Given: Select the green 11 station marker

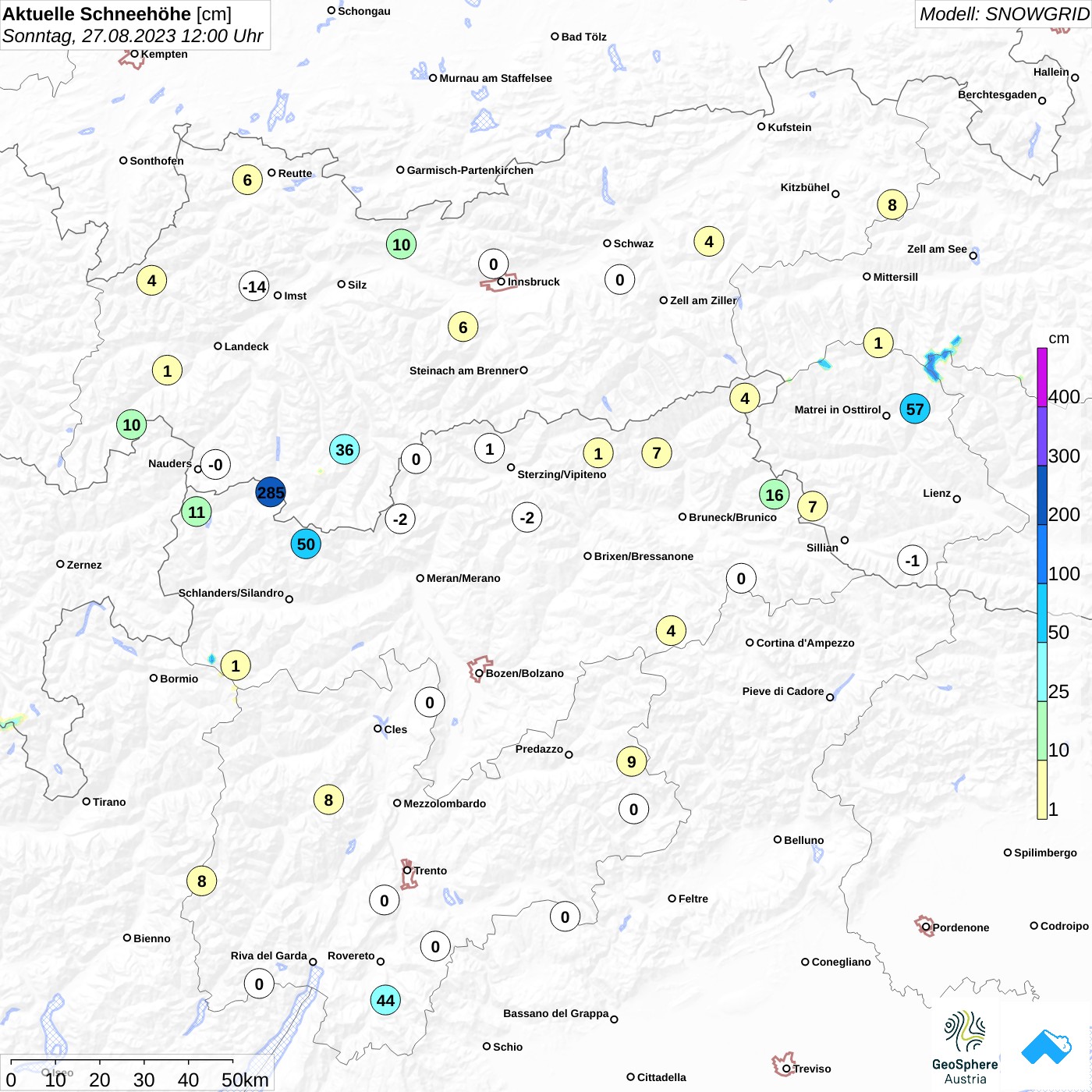Looking at the screenshot, I should coord(197,512).
